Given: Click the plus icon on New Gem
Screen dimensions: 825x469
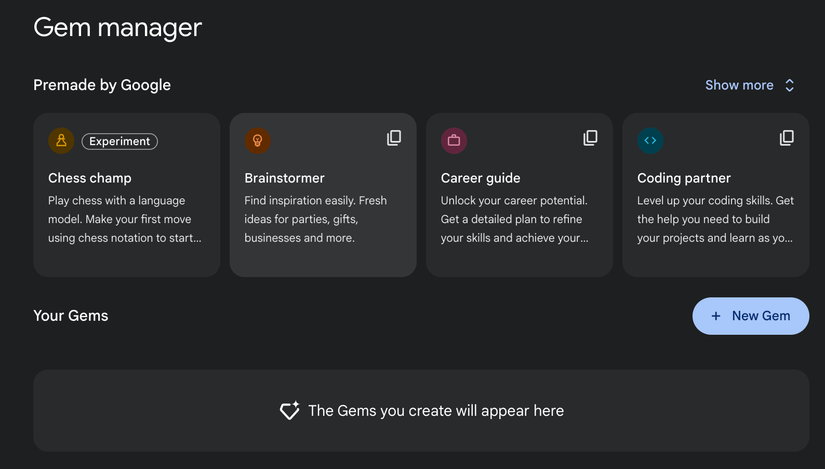Looking at the screenshot, I should click(x=716, y=316).
